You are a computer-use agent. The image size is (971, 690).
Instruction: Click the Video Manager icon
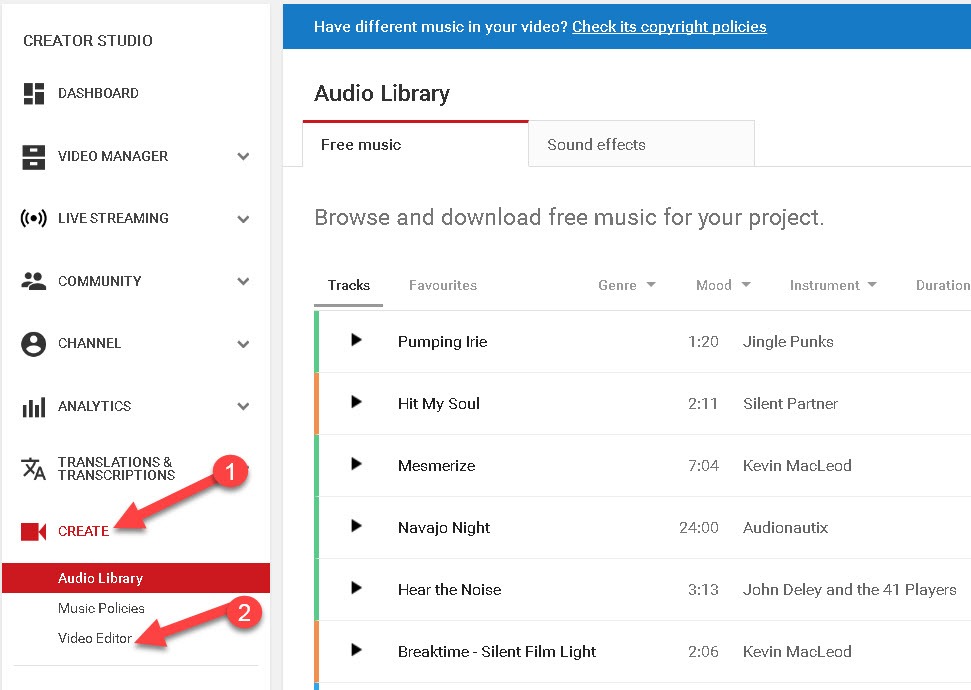click(x=34, y=157)
